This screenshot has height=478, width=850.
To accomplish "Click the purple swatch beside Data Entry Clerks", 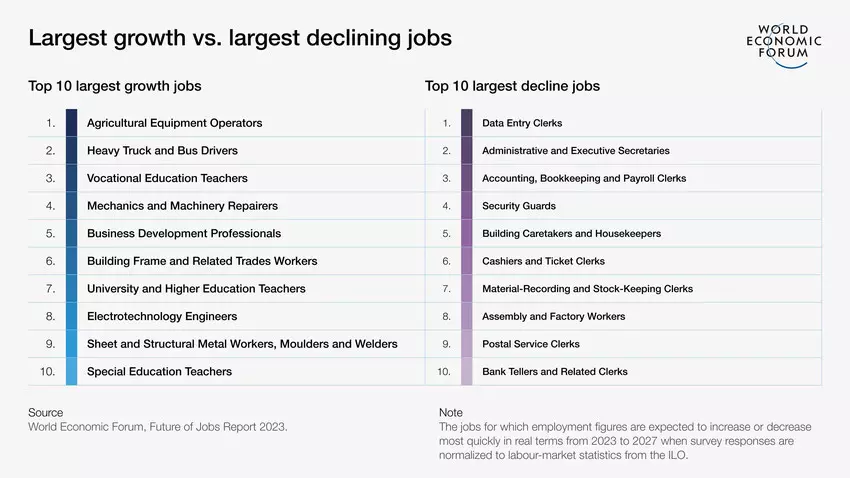I will coord(467,123).
